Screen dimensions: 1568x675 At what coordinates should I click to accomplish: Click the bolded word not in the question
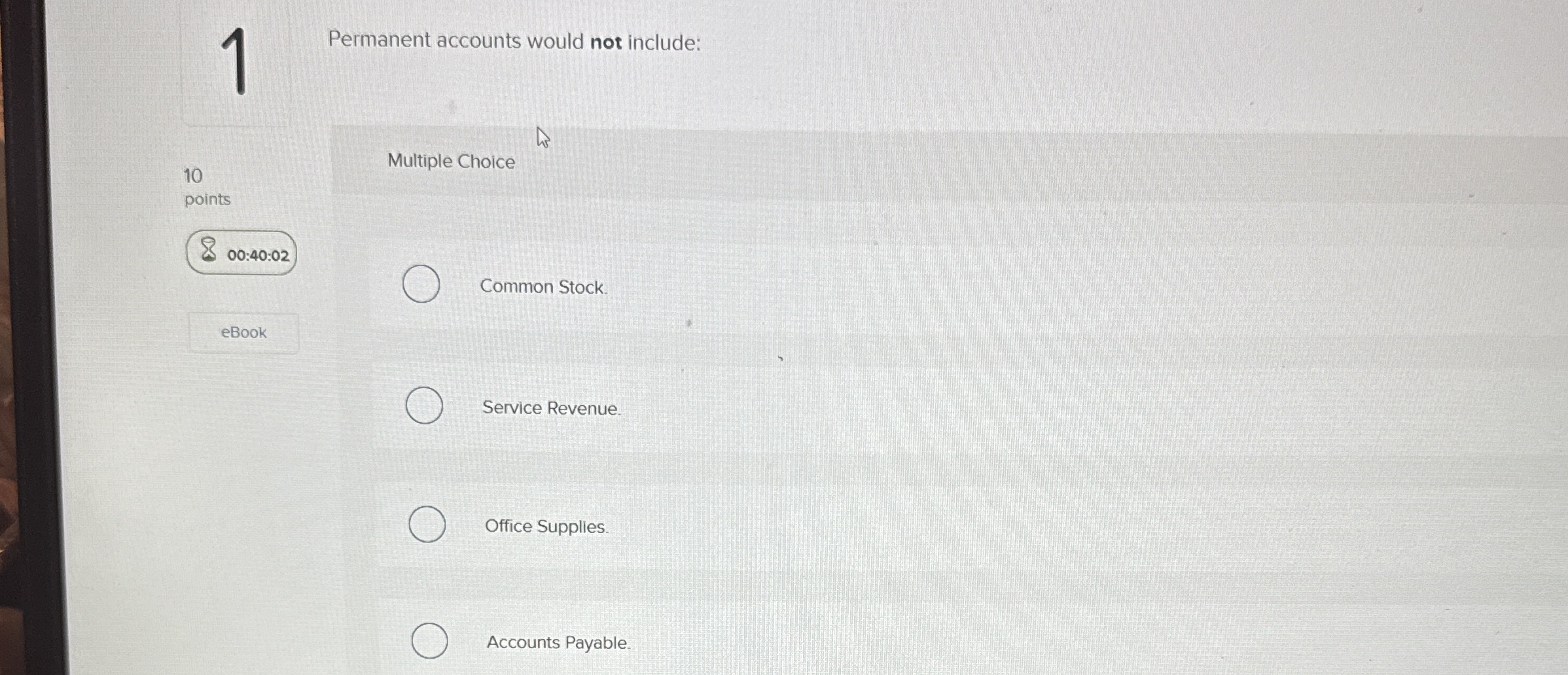coord(606,41)
